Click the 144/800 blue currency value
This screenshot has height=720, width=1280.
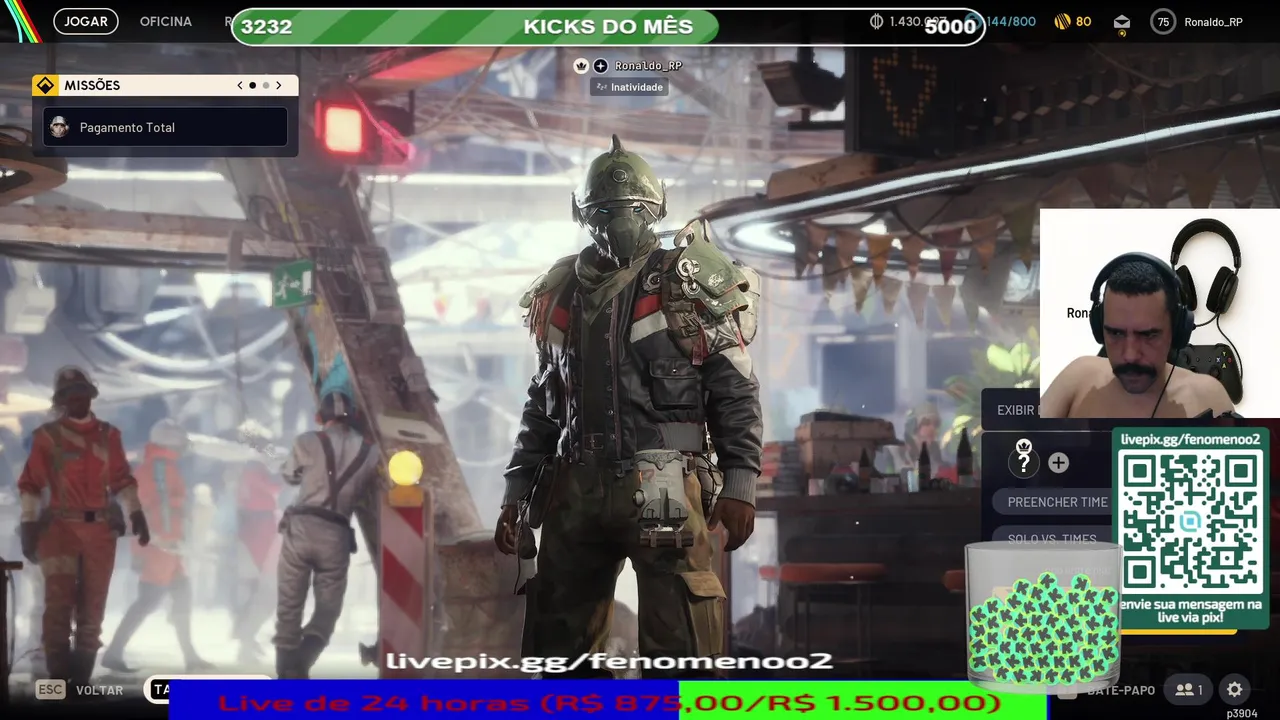(x=1011, y=21)
